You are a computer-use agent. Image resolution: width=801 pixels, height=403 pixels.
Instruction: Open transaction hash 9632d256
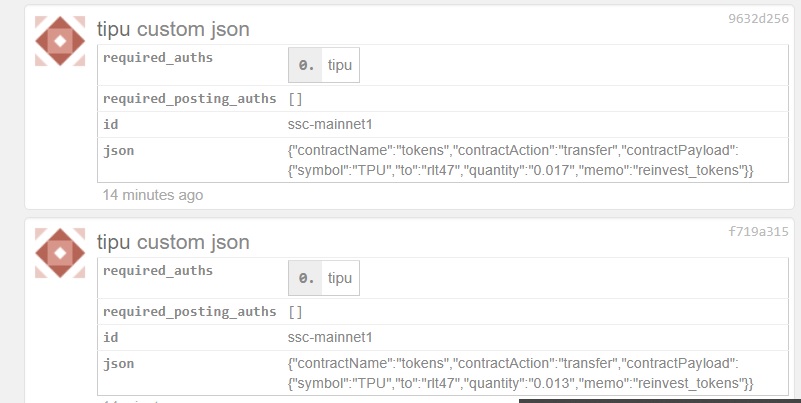coord(759,19)
